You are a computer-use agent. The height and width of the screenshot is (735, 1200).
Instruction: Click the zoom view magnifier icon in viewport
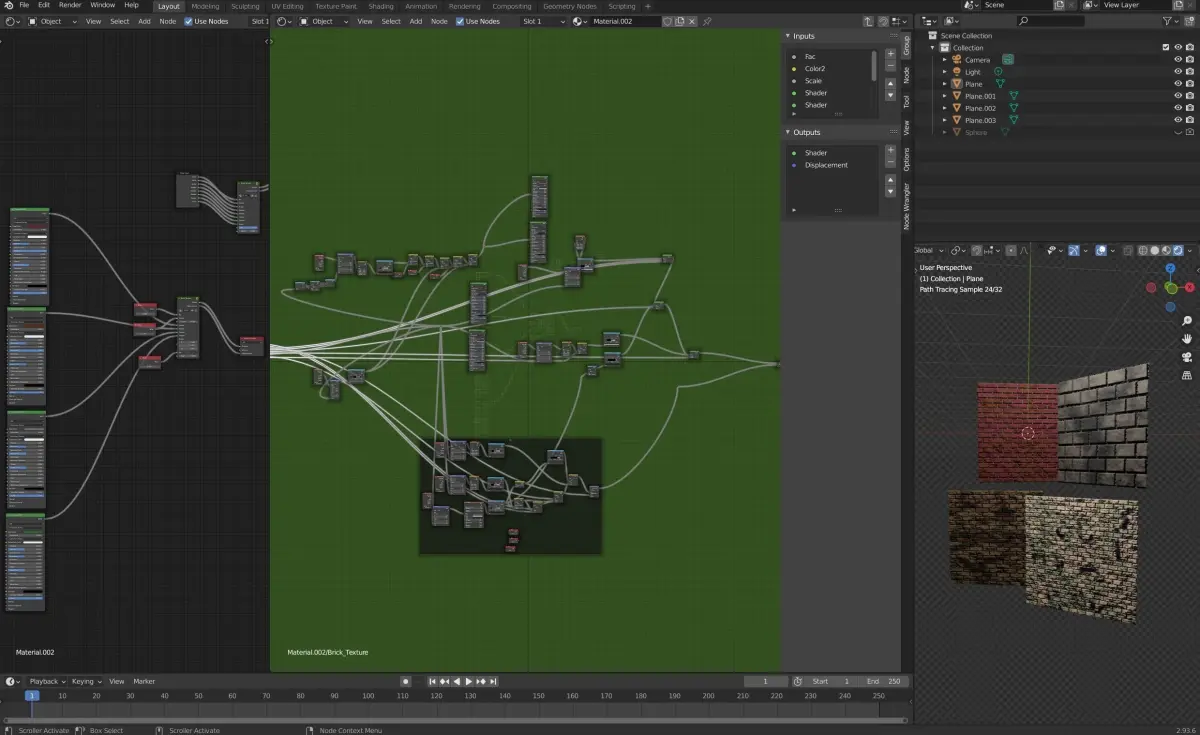tap(1187, 321)
